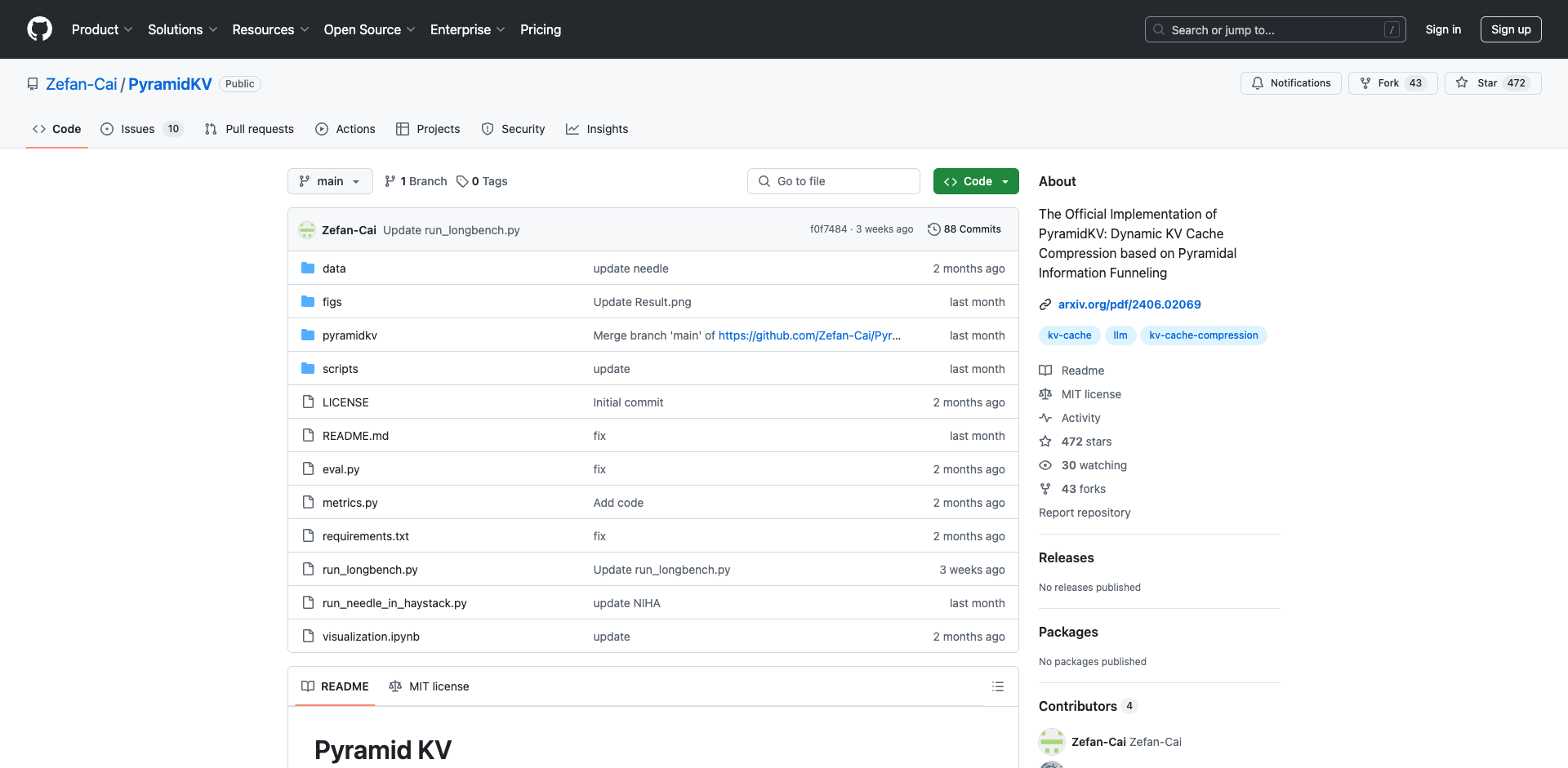This screenshot has height=768, width=1568.
Task: Click the commit history clock icon
Action: click(933, 229)
